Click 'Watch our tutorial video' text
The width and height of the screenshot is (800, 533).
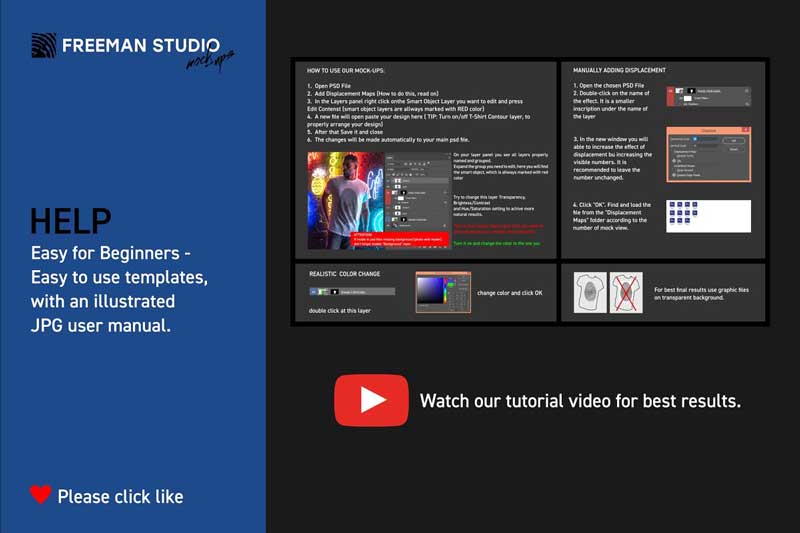point(580,401)
